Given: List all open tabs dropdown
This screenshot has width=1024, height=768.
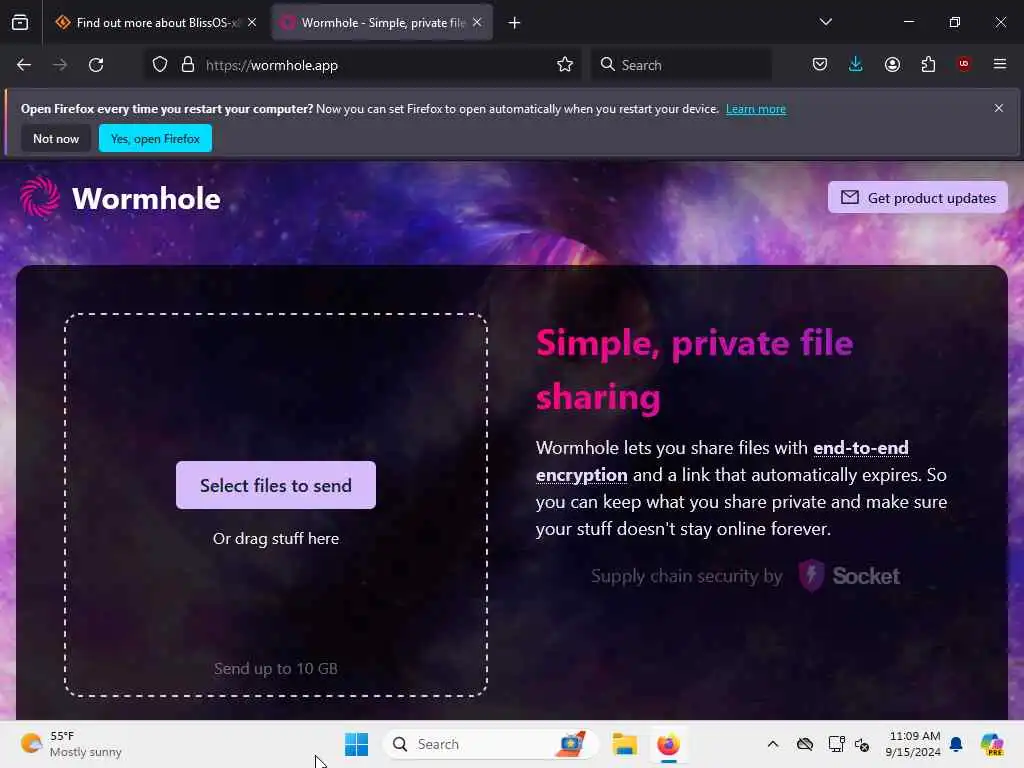Looking at the screenshot, I should pos(825,22).
